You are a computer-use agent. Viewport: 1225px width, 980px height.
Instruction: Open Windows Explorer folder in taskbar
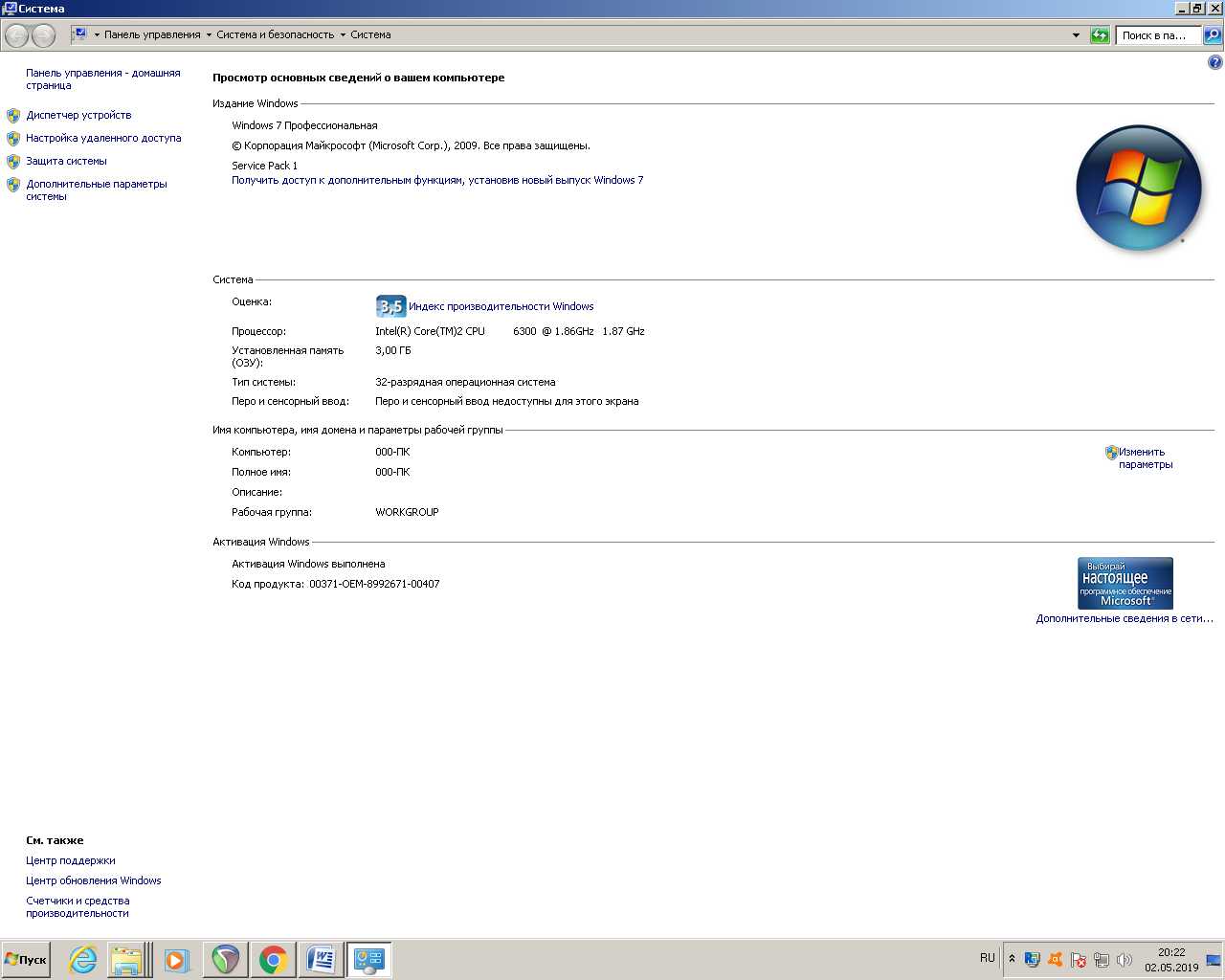click(x=127, y=960)
